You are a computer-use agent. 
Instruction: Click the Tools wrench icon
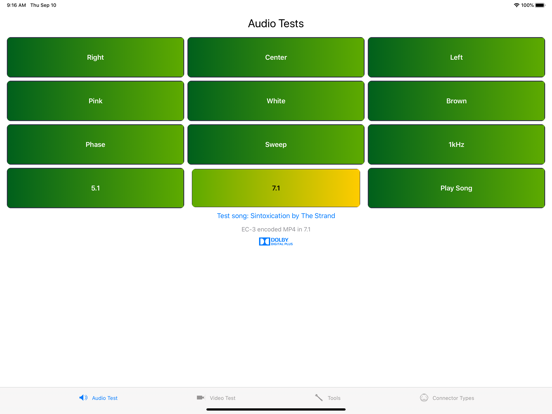[319, 398]
